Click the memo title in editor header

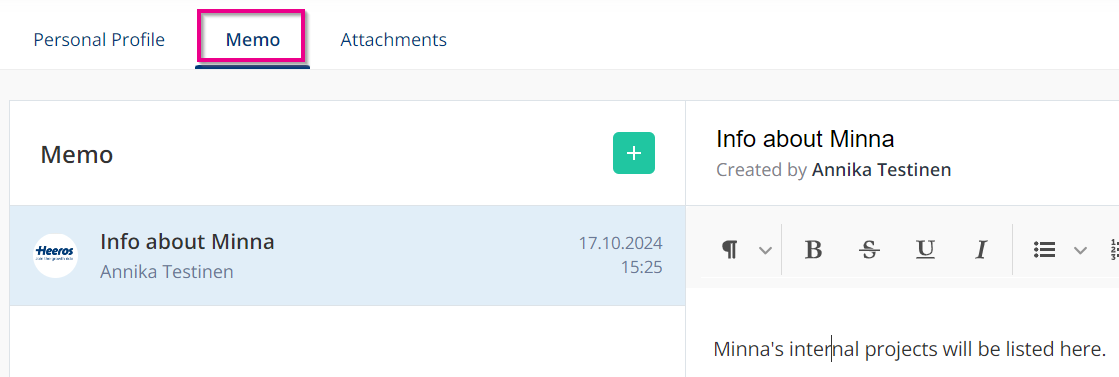(x=805, y=139)
